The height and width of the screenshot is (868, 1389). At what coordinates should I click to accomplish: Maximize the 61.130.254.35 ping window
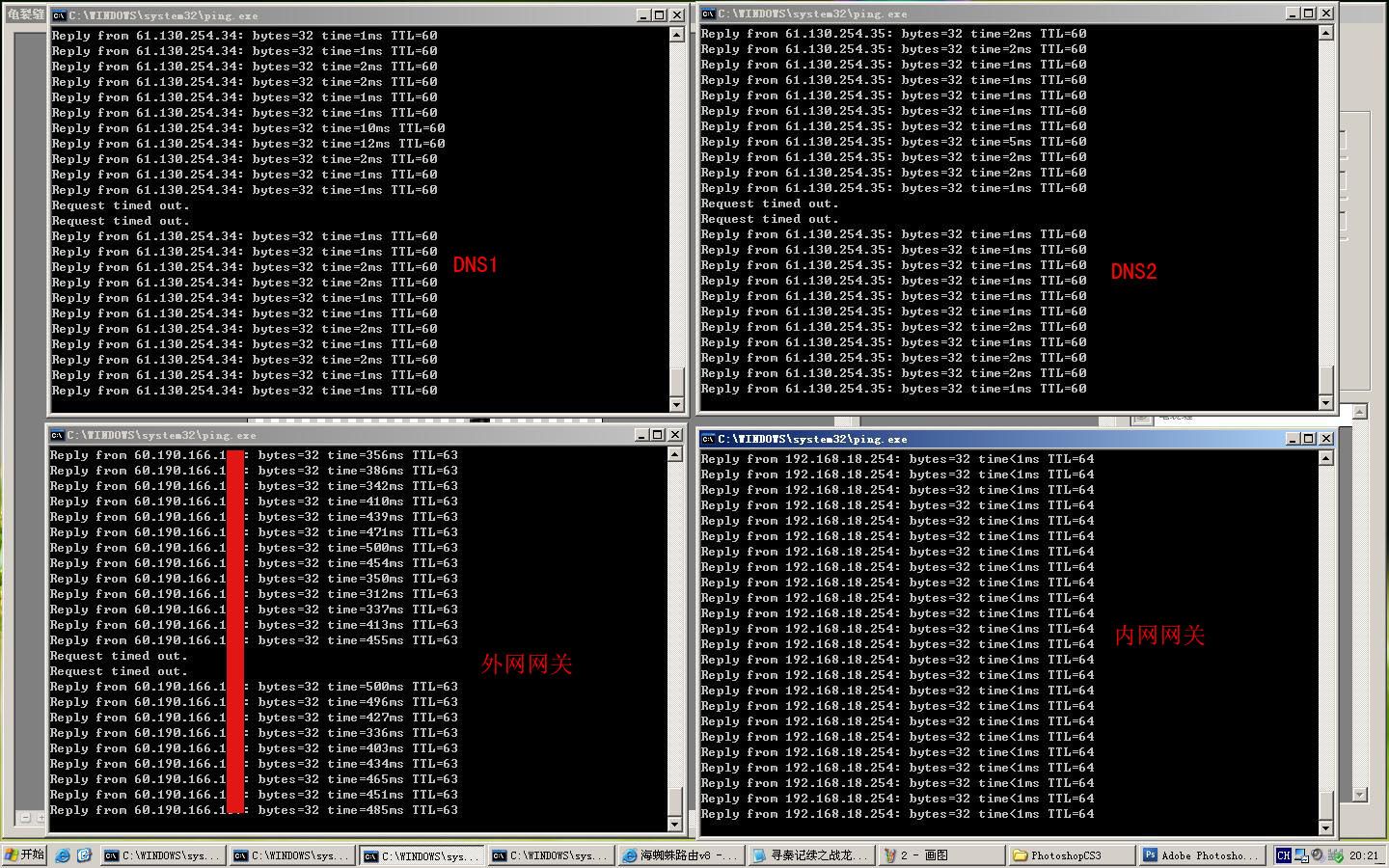pos(1309,14)
